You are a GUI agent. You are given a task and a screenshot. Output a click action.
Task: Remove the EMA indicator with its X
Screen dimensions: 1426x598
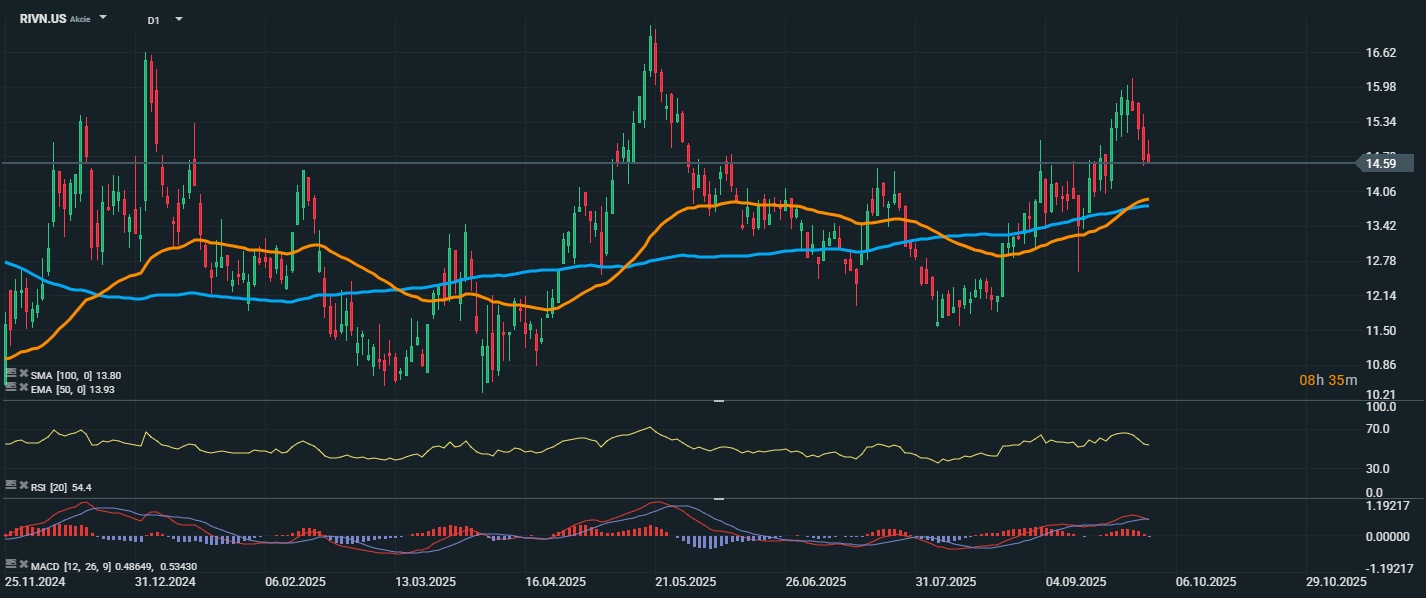(x=23, y=388)
